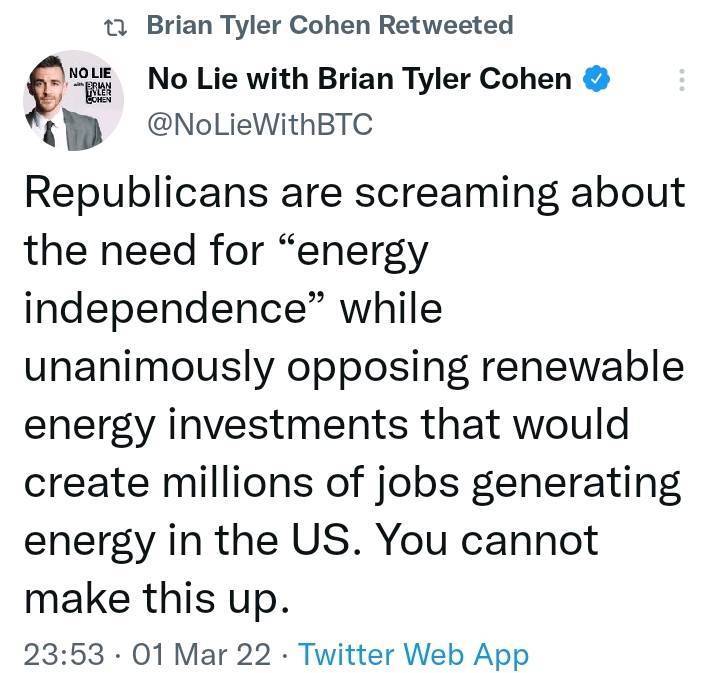The image size is (720, 673).
Task: Click the "01 Mar 22" date
Action: click(201, 655)
